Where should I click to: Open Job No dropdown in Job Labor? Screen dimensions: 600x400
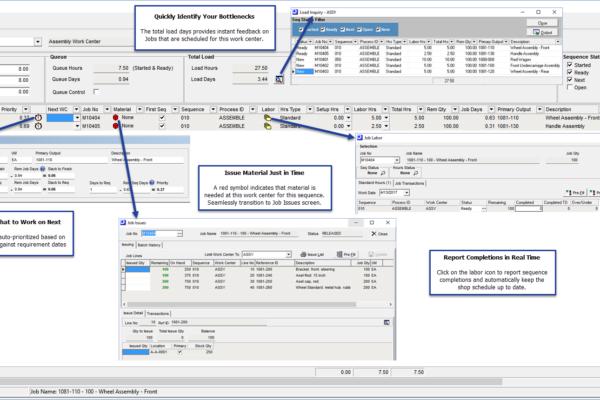click(x=396, y=160)
